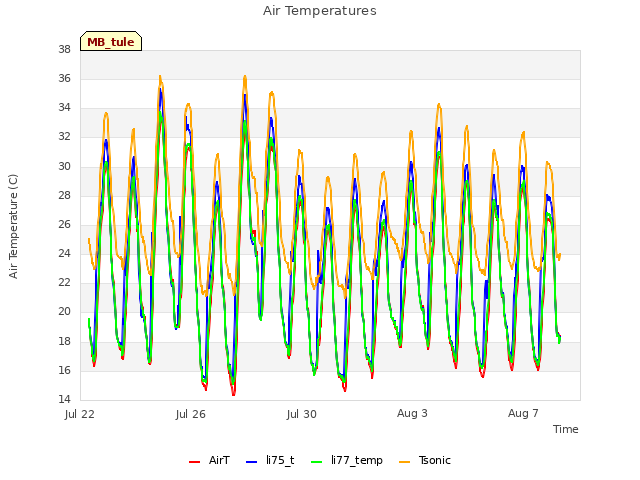Click the Air Temperature (C) axis label
This screenshot has width=640, height=480.
point(13,226)
